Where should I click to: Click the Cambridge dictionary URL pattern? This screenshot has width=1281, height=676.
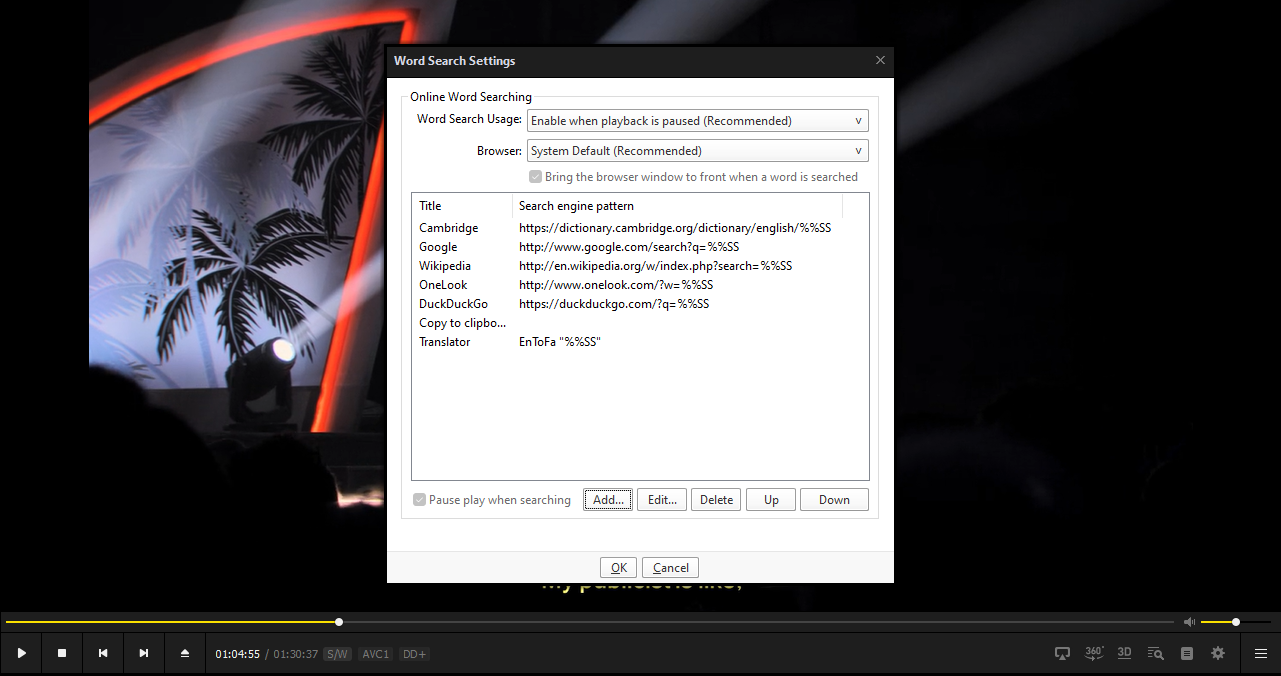(x=675, y=228)
